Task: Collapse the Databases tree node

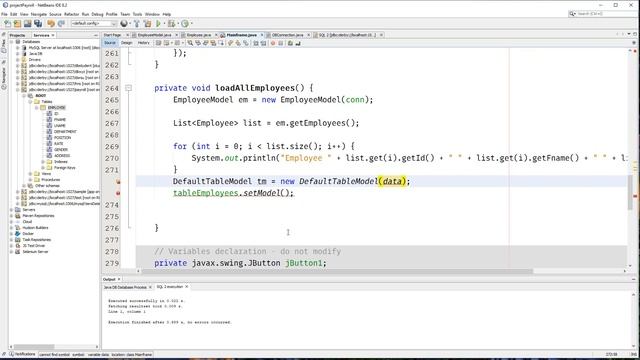Action: (12, 42)
